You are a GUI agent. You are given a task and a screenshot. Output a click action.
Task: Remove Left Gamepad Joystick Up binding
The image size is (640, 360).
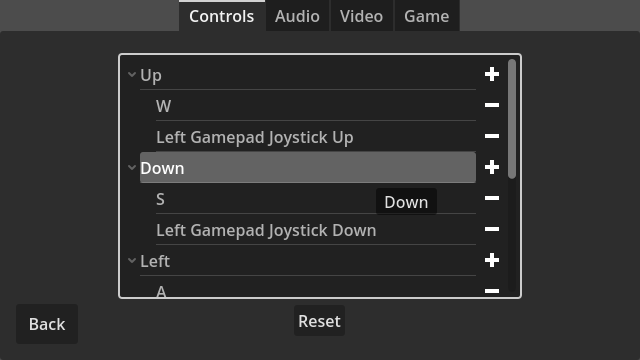(x=492, y=136)
